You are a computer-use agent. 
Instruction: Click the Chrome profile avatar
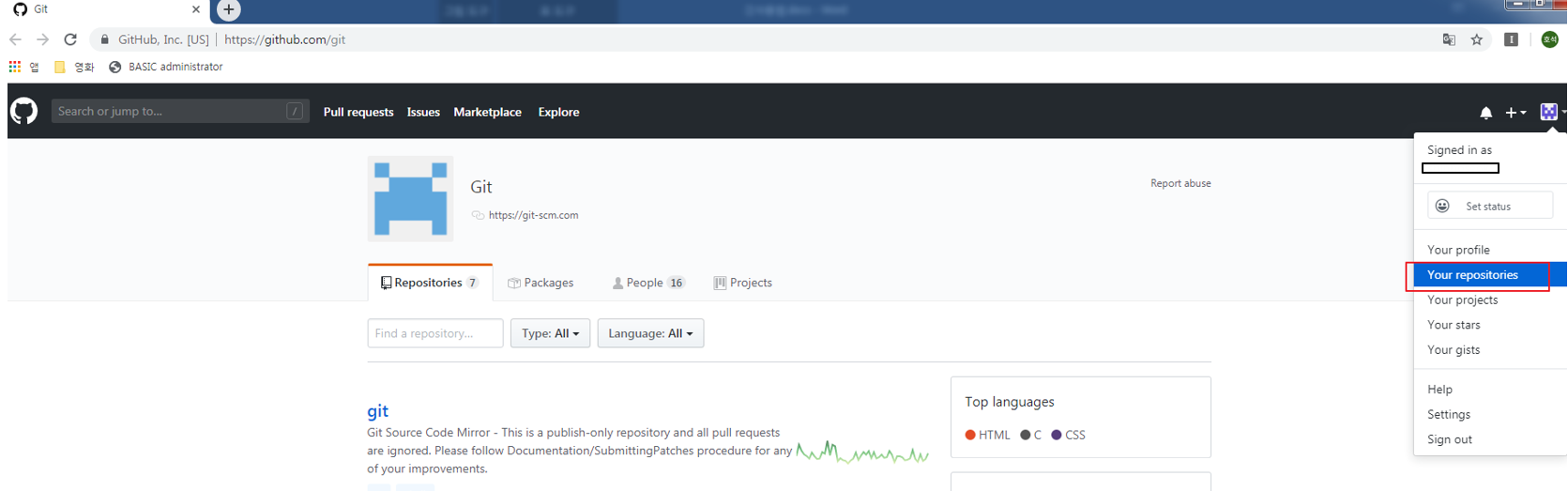pos(1549,39)
